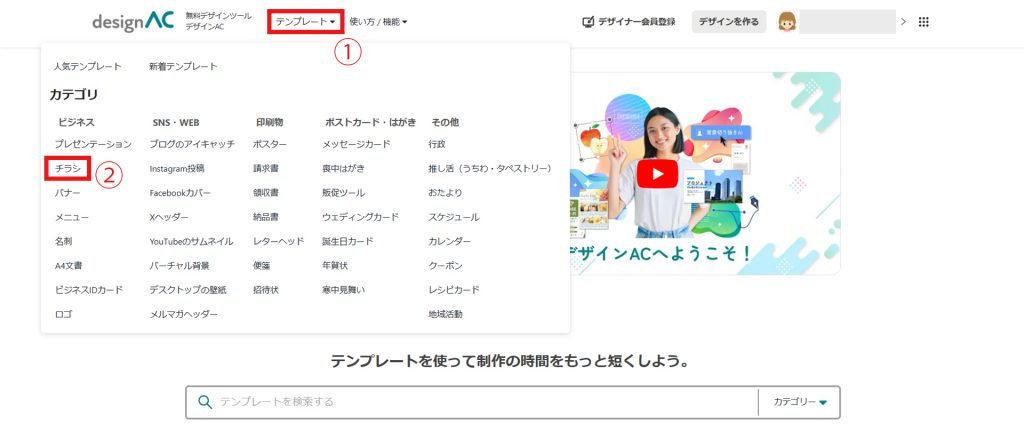The height and width of the screenshot is (448, 1024).
Task: Click the search magnifier icon
Action: 205,402
